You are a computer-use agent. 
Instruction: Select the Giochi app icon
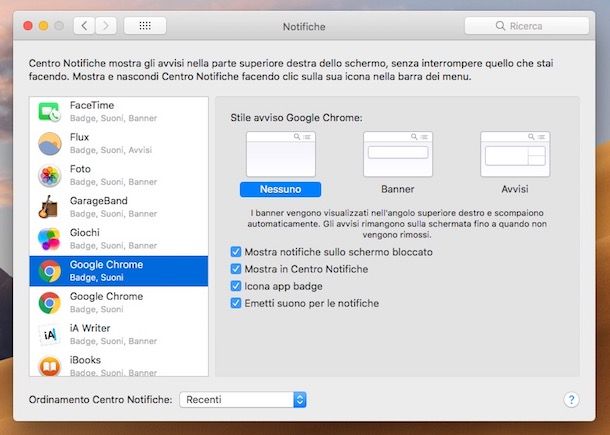pyautogui.click(x=49, y=239)
